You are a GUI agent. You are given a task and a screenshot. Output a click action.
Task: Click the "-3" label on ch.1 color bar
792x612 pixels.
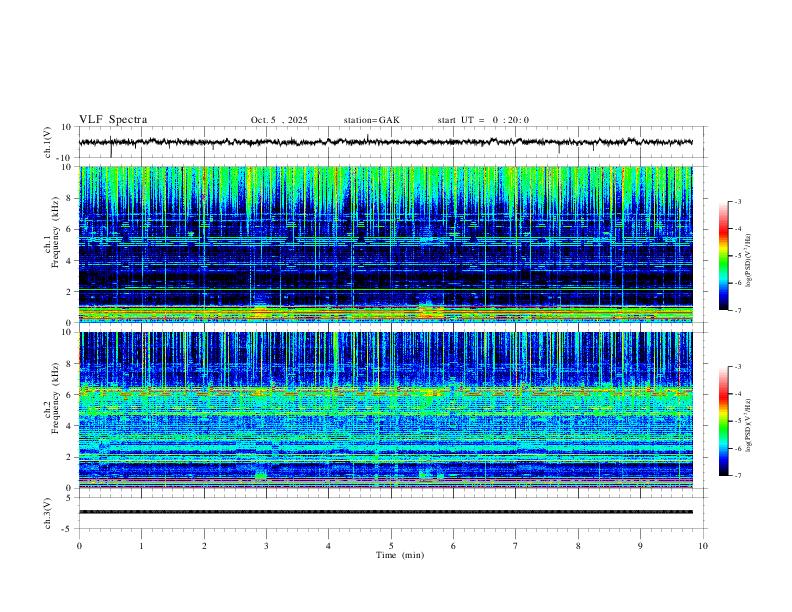(x=738, y=202)
